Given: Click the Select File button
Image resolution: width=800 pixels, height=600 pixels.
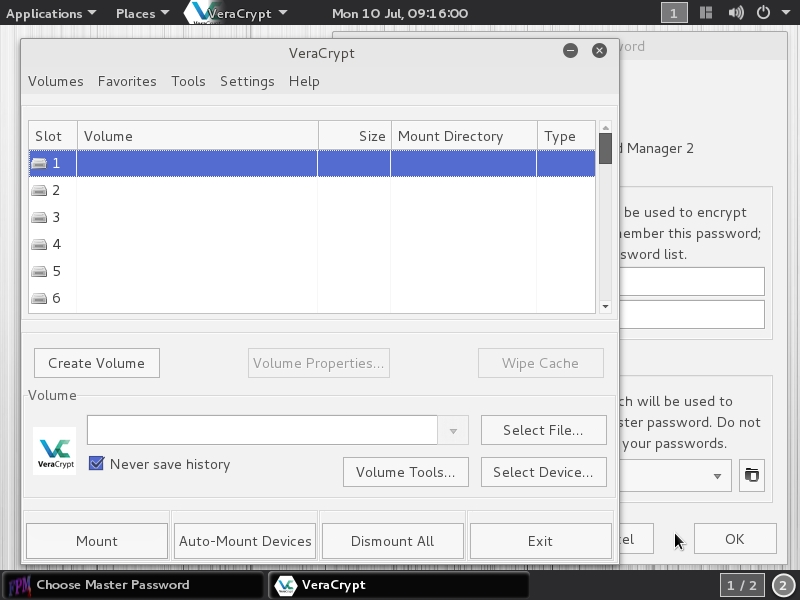Looking at the screenshot, I should click(544, 430).
